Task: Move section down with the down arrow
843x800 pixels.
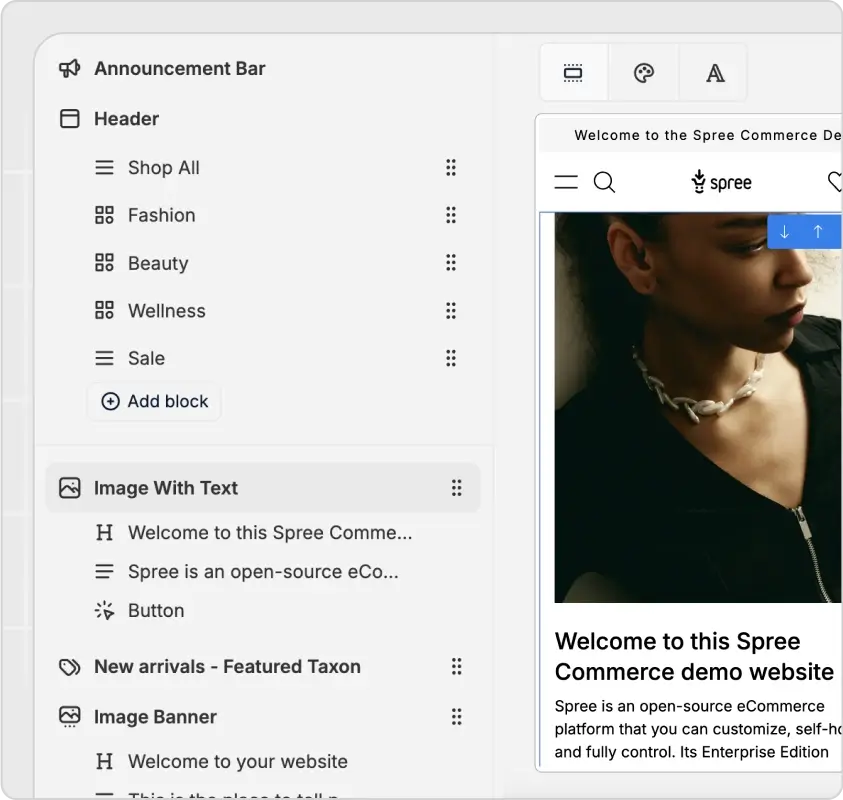Action: [785, 232]
